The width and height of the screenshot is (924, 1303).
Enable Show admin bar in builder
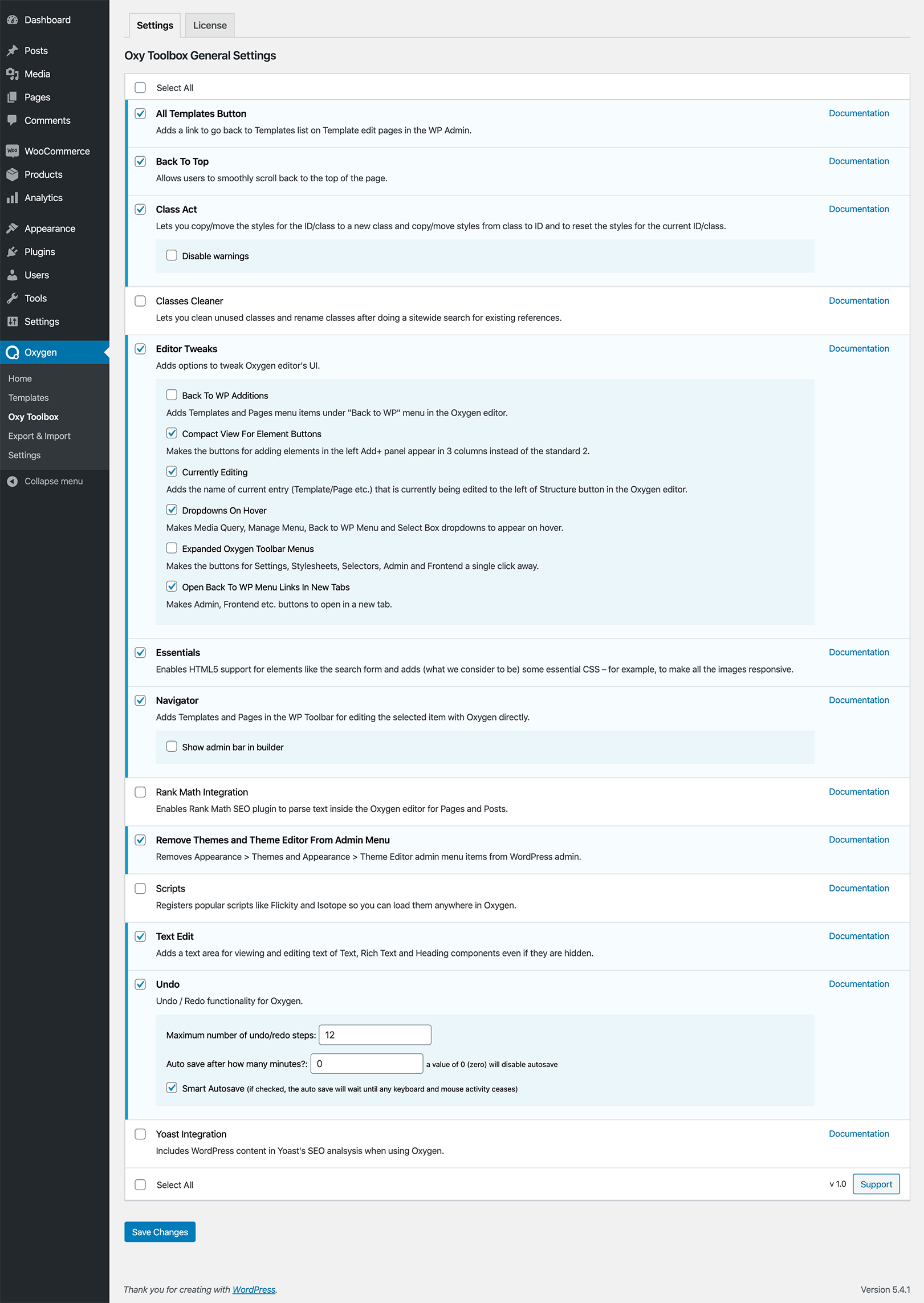172,747
